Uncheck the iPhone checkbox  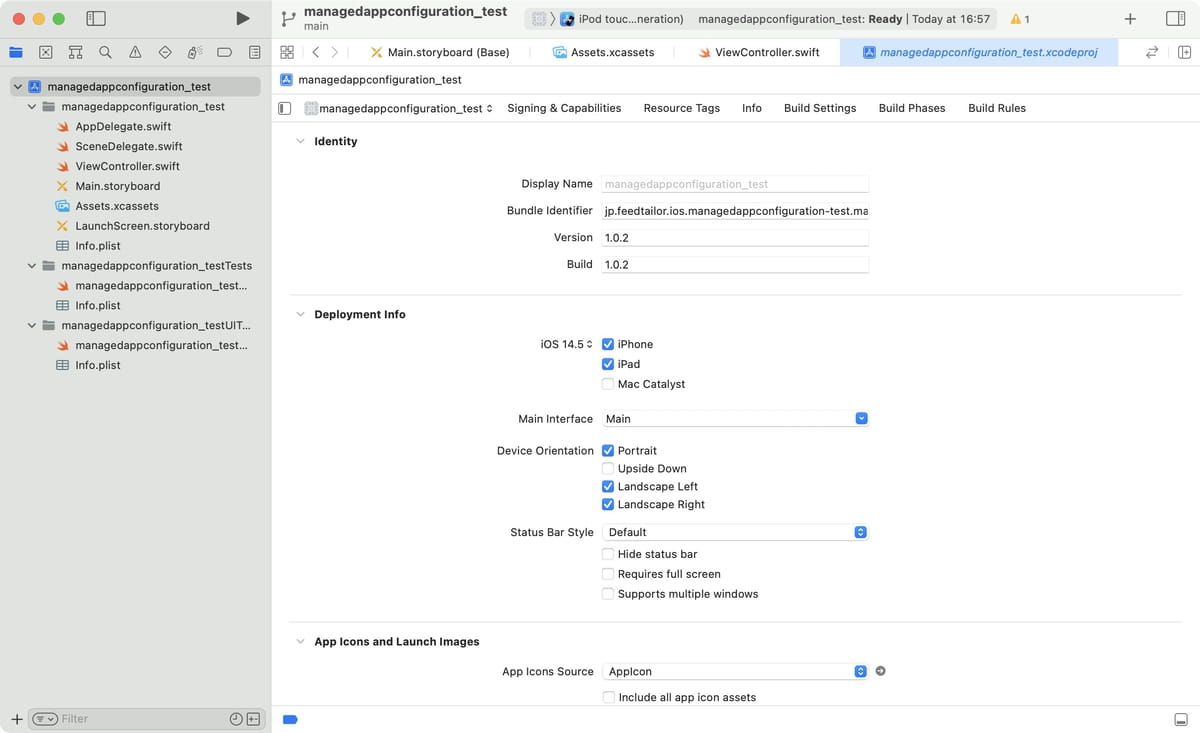click(x=608, y=344)
